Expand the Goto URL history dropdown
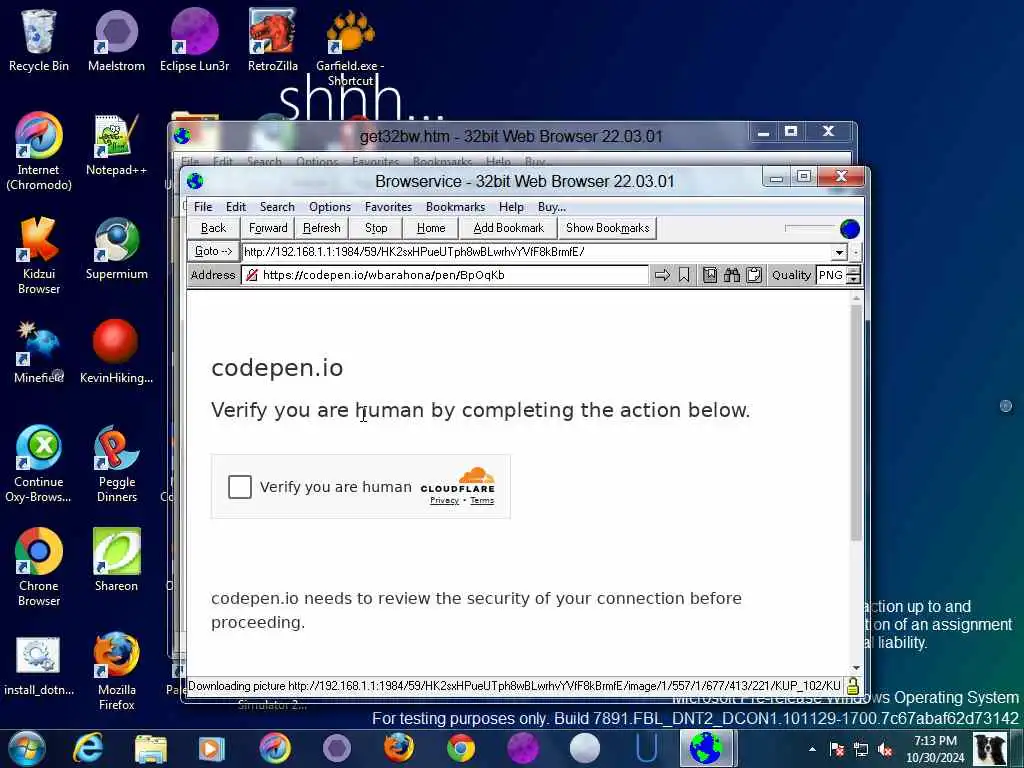The height and width of the screenshot is (768, 1024). pyautogui.click(x=839, y=252)
